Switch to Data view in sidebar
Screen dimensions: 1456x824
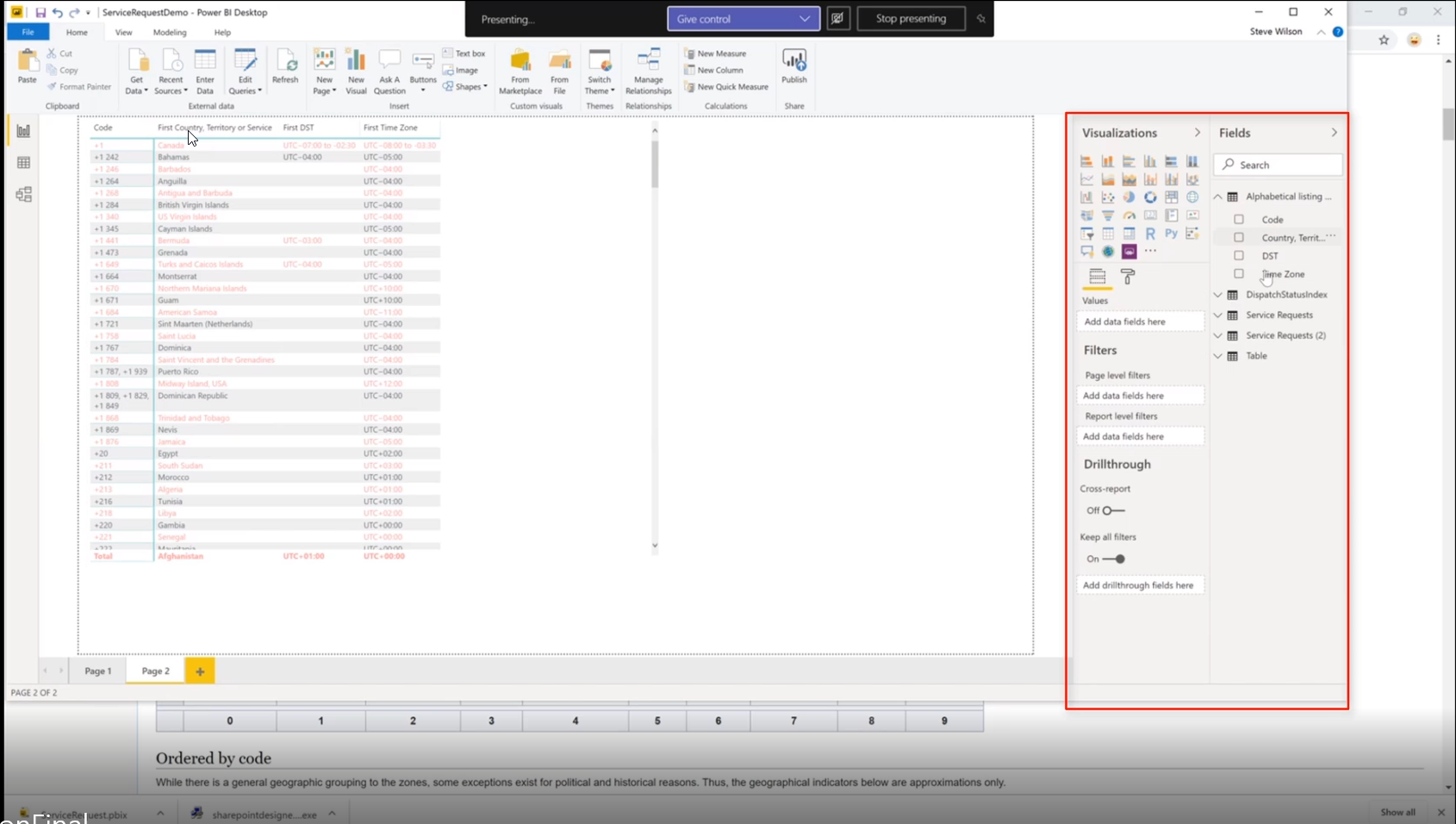[x=23, y=163]
